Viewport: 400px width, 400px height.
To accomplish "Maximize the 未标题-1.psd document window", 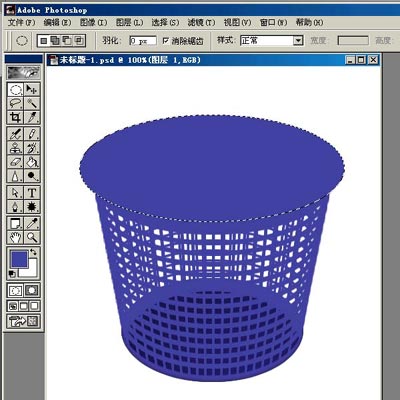I will (x=361, y=60).
